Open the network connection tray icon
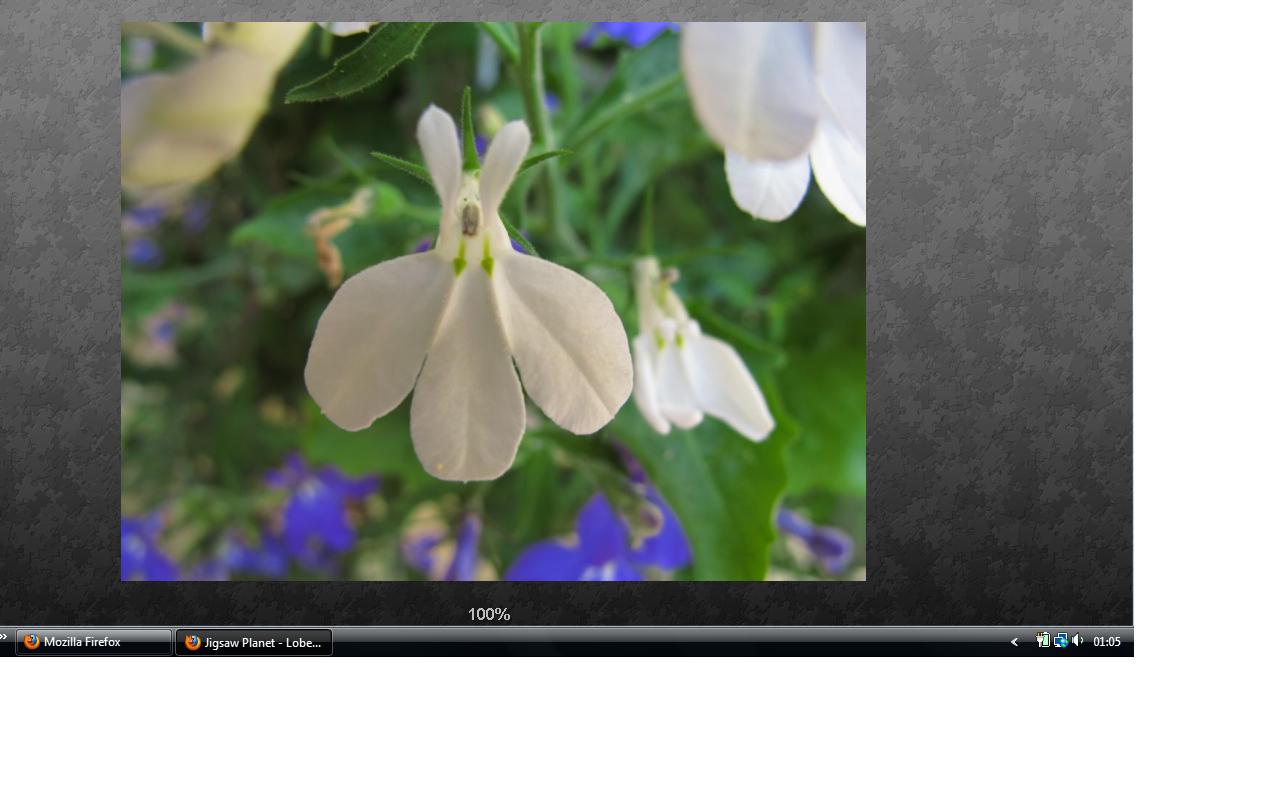 1060,641
